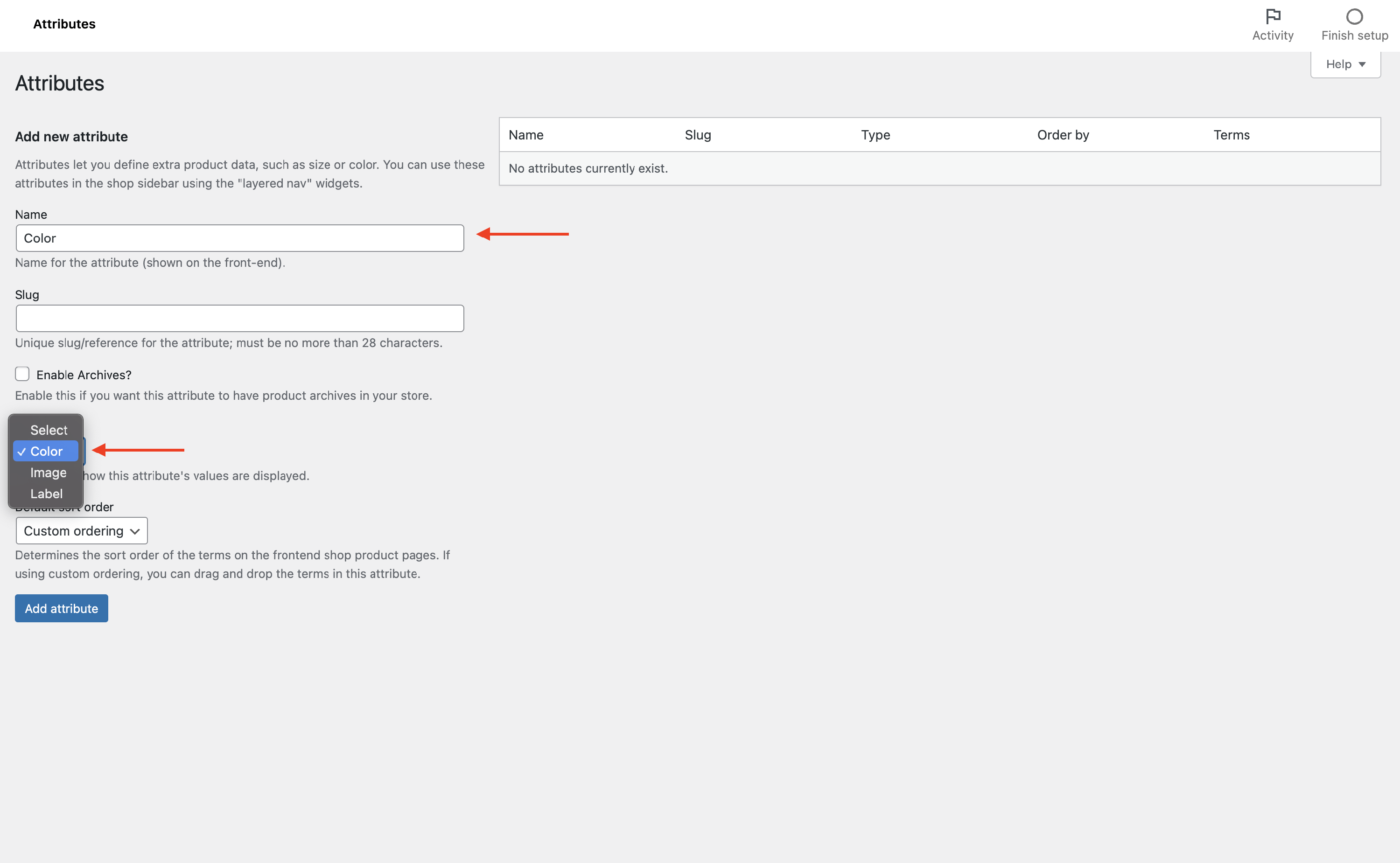Click the Custom ordering chevron arrow
Screen dimensions: 1400x863
tap(135, 531)
